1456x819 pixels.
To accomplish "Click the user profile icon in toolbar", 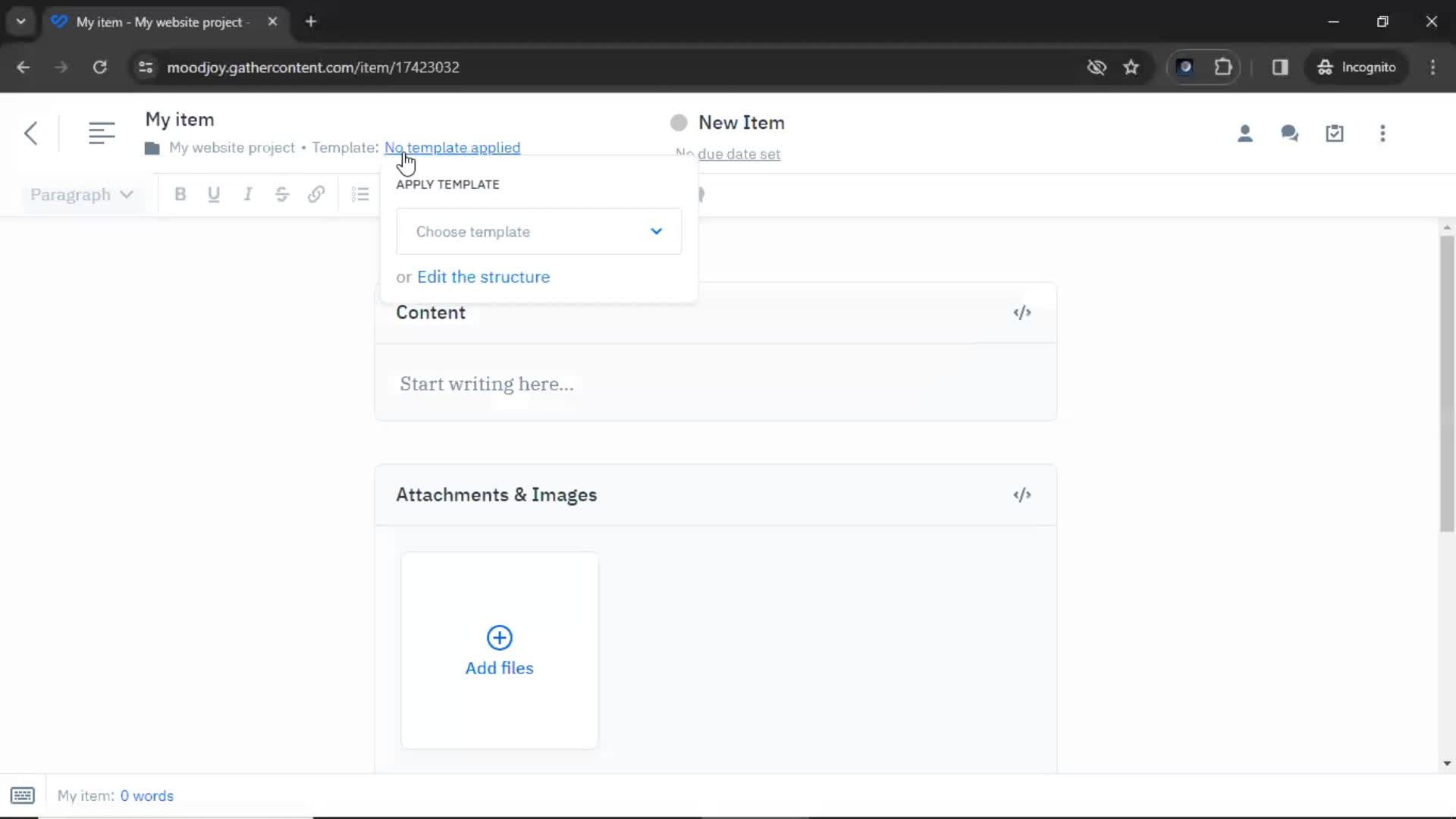I will click(x=1245, y=133).
